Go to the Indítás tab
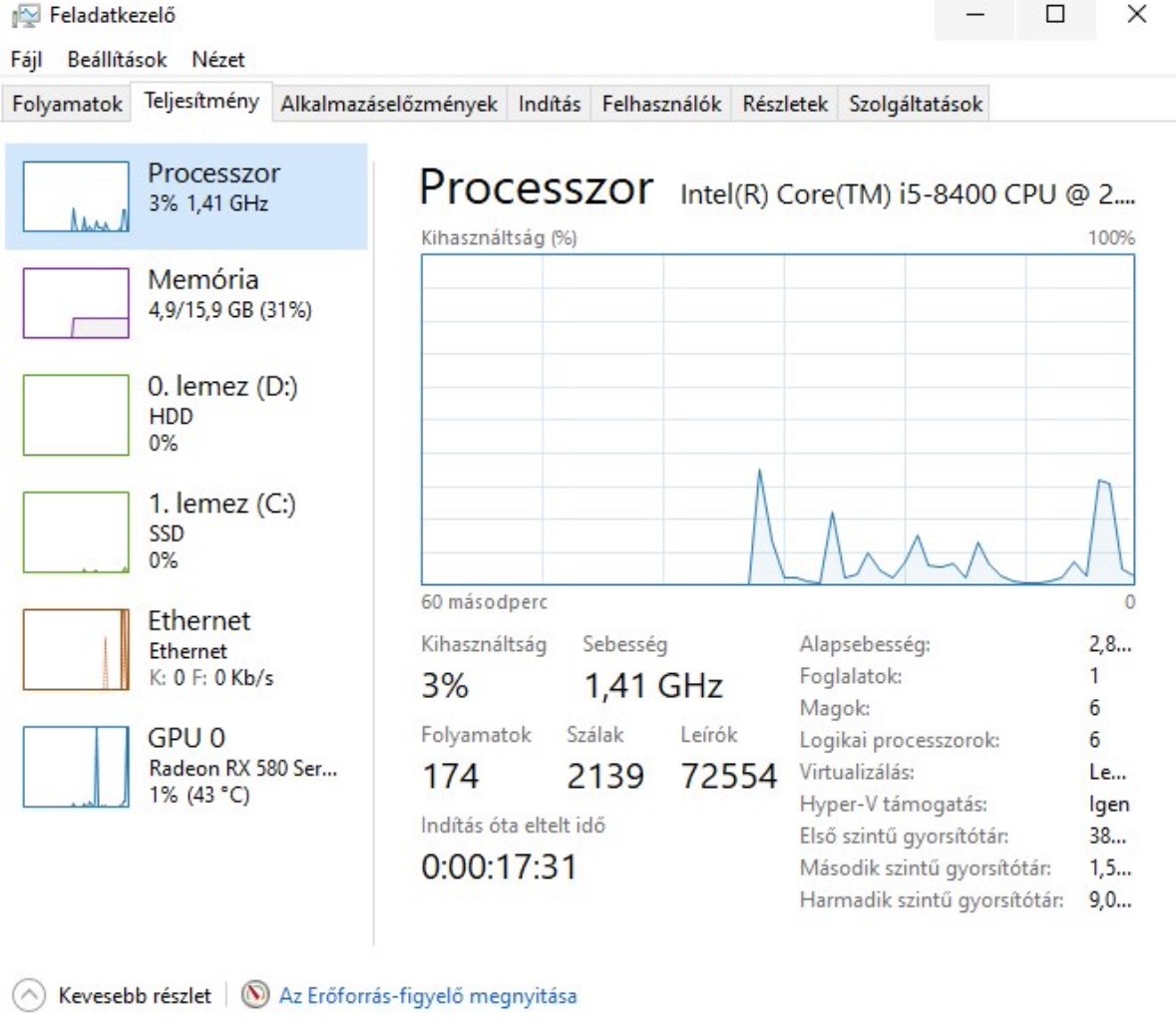 [x=549, y=104]
